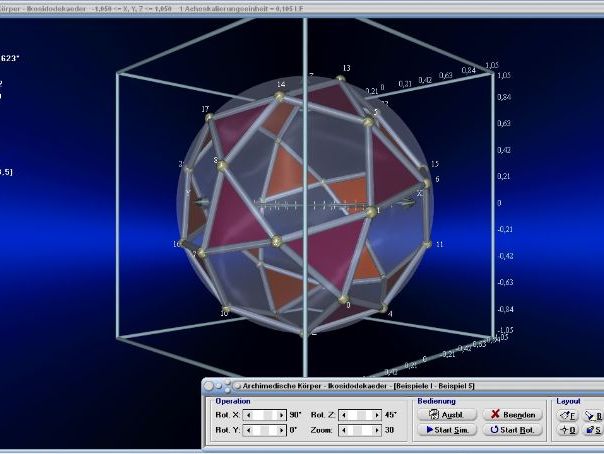The image size is (604, 454).
Task: Click the Layout group label
Action: point(568,401)
